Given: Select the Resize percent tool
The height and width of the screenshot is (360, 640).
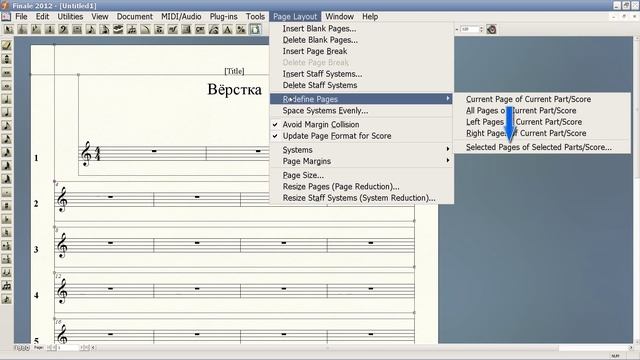Looking at the screenshot, I should point(241,29).
